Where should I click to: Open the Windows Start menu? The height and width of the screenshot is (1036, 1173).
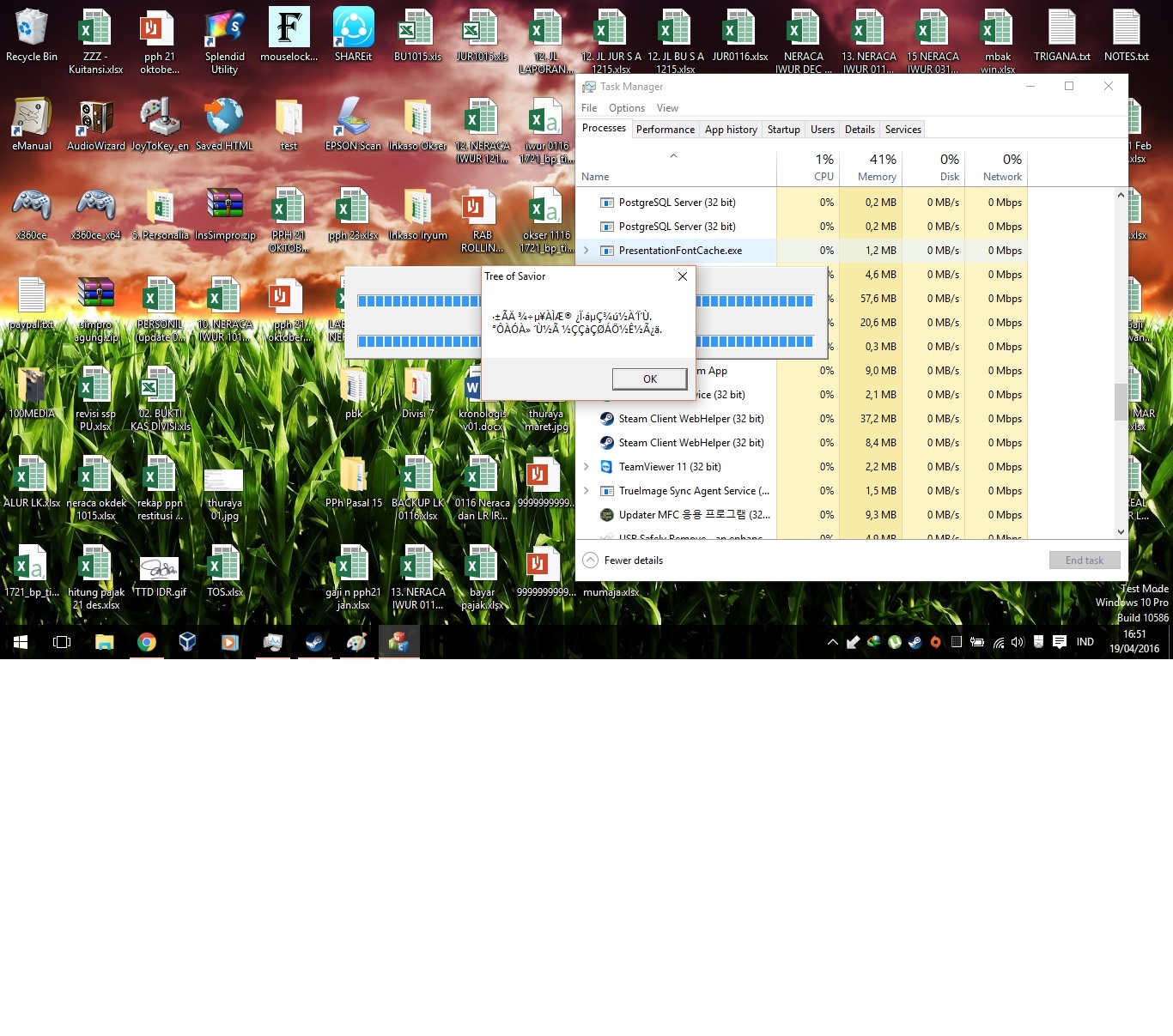coord(21,642)
